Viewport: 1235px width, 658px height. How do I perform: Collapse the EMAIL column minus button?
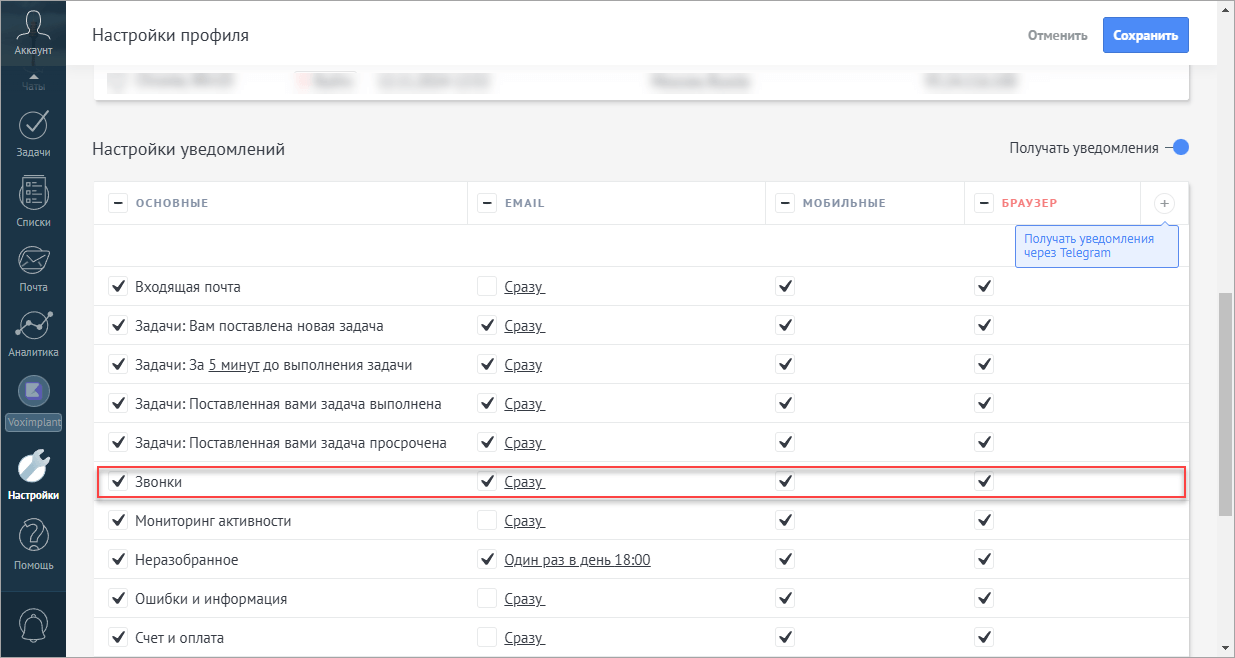487,203
